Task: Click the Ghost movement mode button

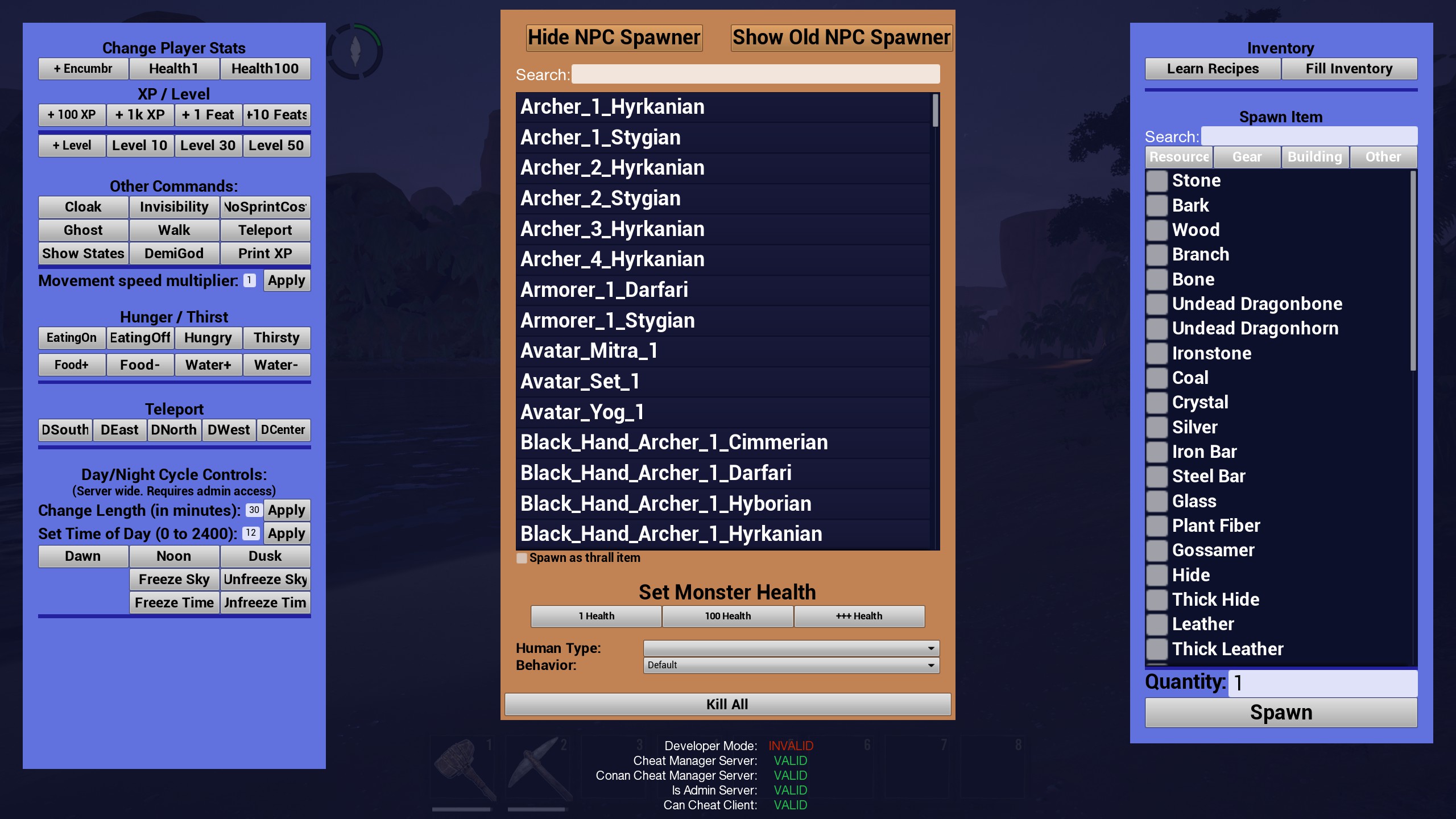Action: coord(83,230)
